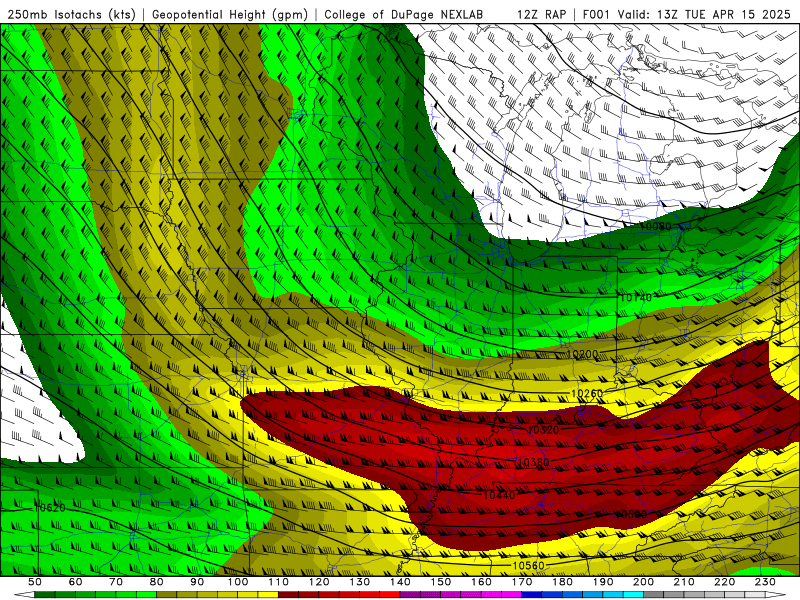Pick the darkest green swatch after 50

45,595
